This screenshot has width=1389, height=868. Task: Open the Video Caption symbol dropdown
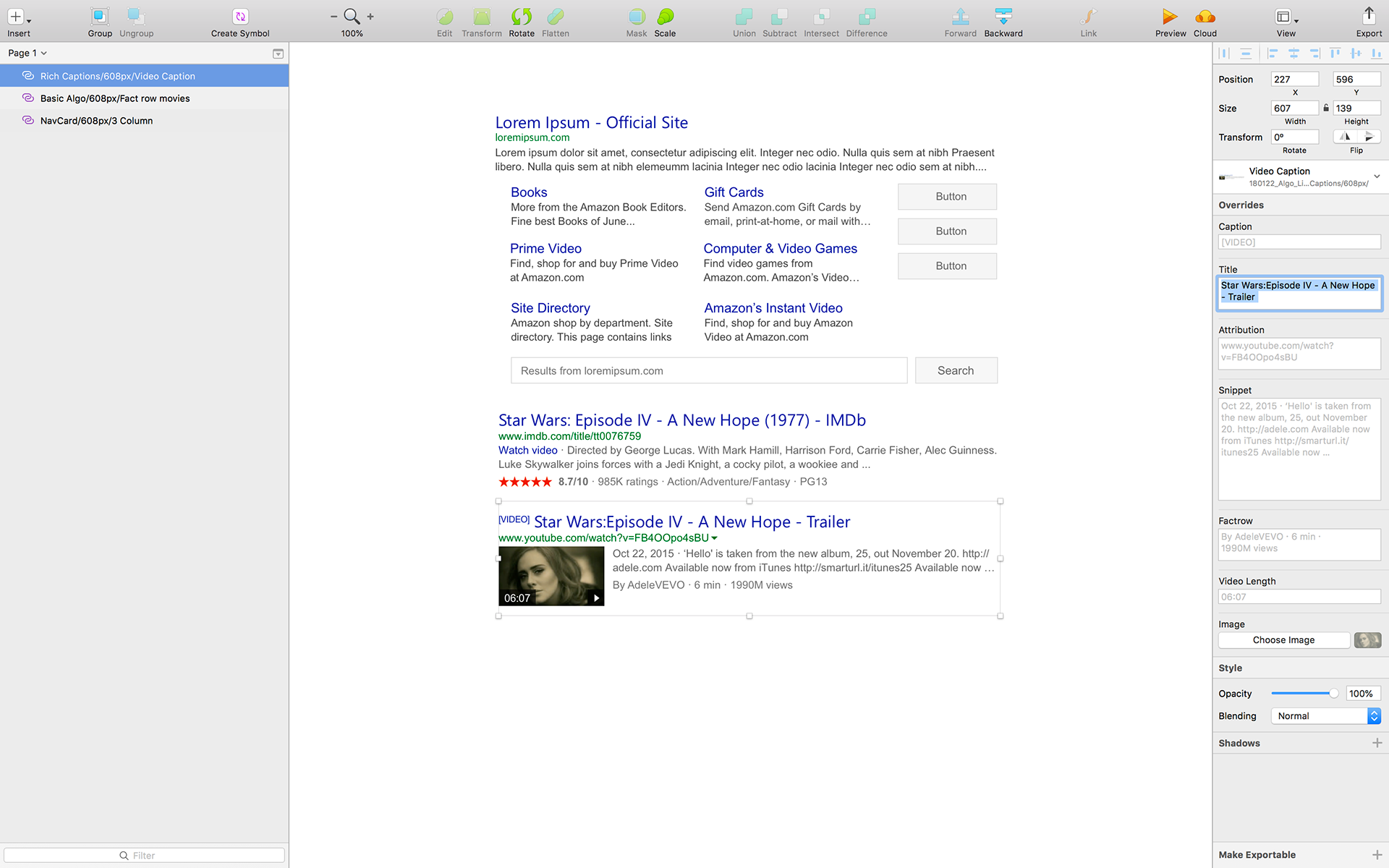coord(1377,176)
